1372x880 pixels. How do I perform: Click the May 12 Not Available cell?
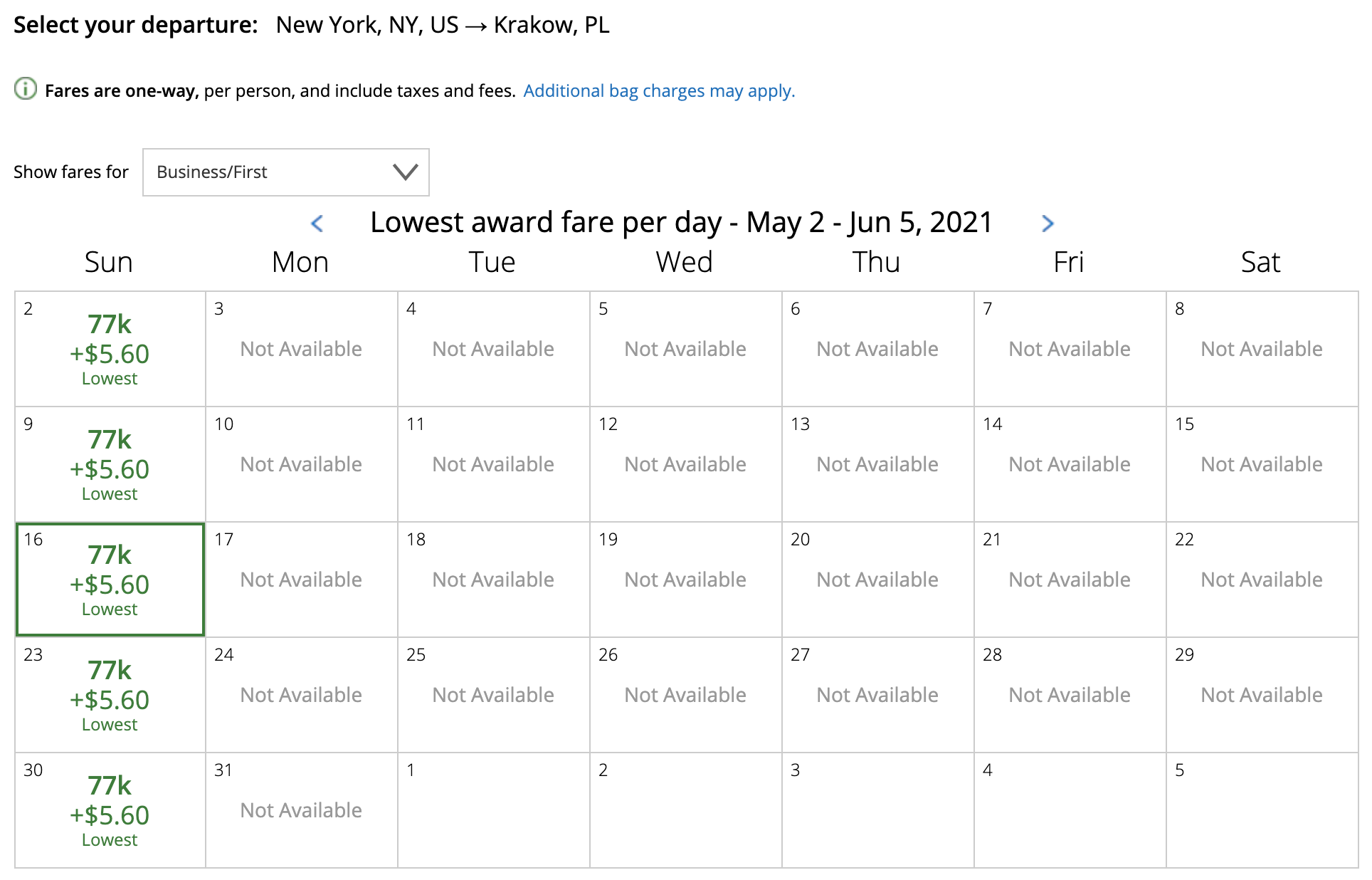pyautogui.click(x=686, y=464)
